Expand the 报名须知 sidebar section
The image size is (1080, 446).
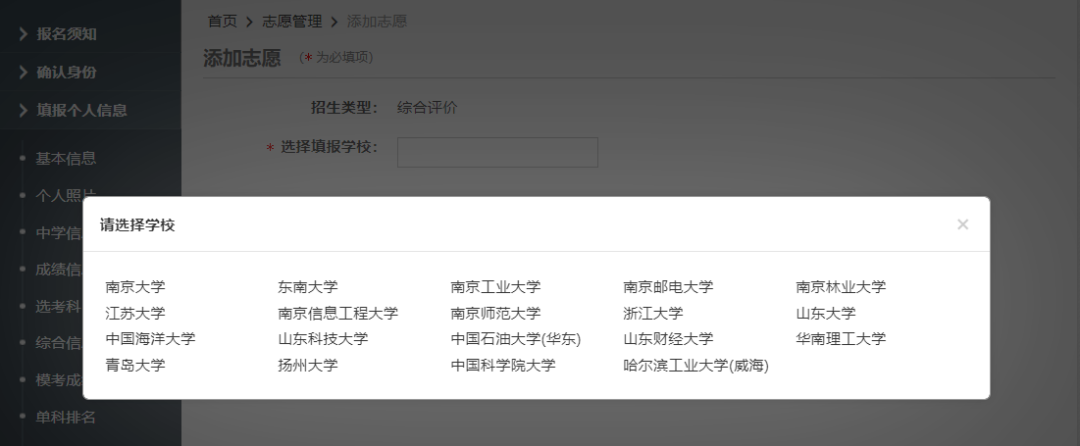tap(66, 34)
